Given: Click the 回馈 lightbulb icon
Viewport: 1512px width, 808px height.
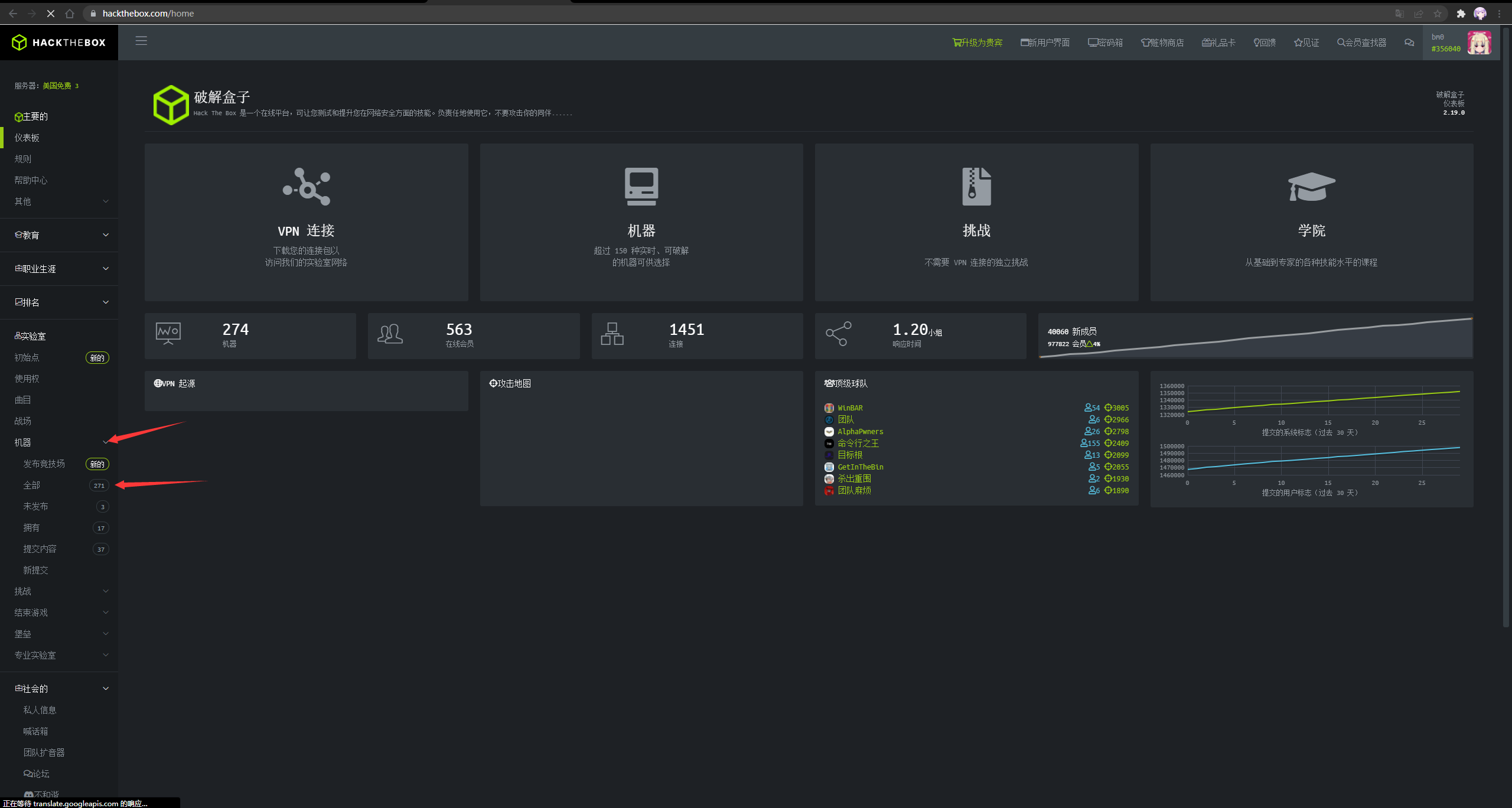Looking at the screenshot, I should (1263, 42).
